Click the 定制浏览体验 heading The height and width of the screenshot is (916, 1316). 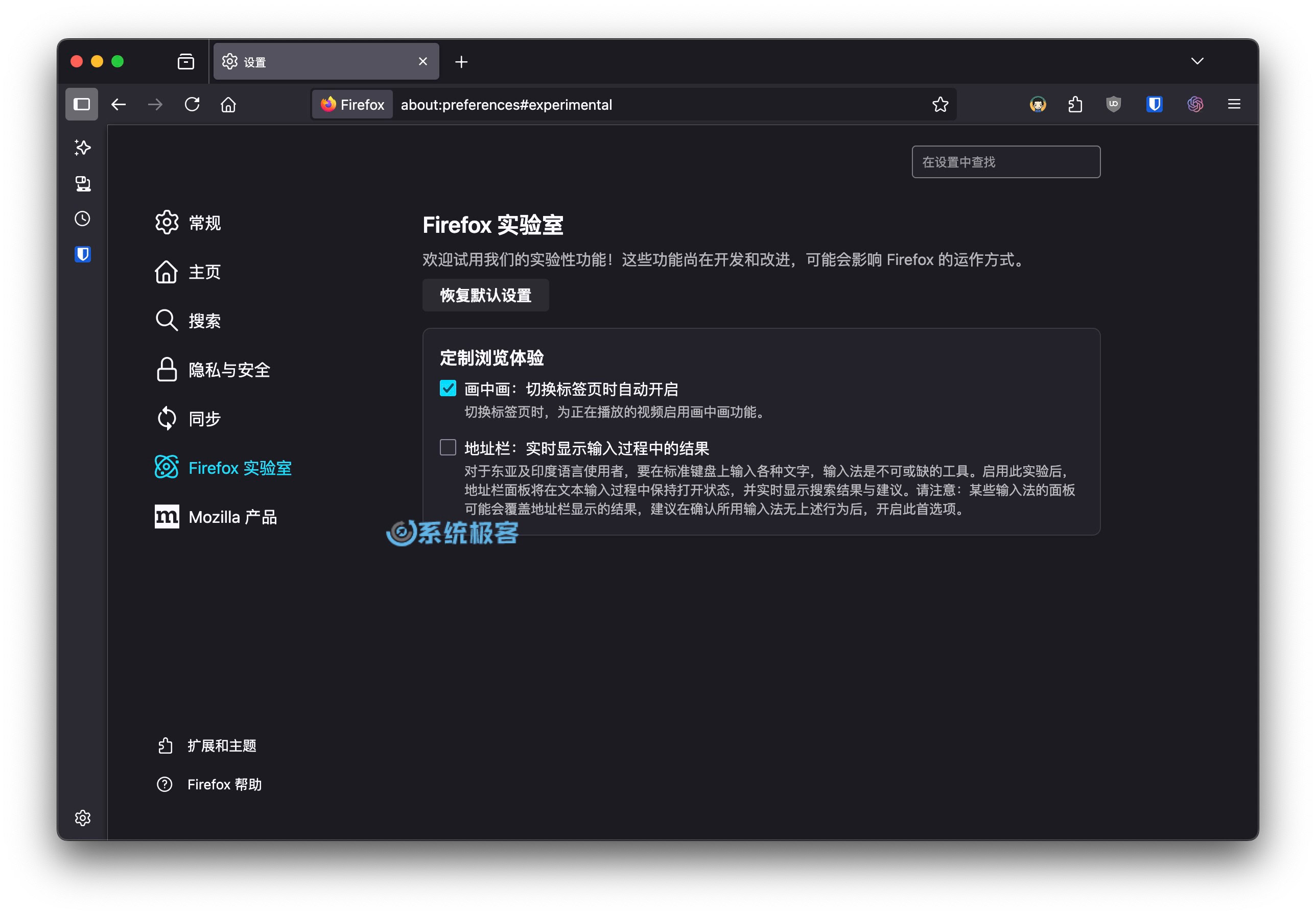click(492, 358)
